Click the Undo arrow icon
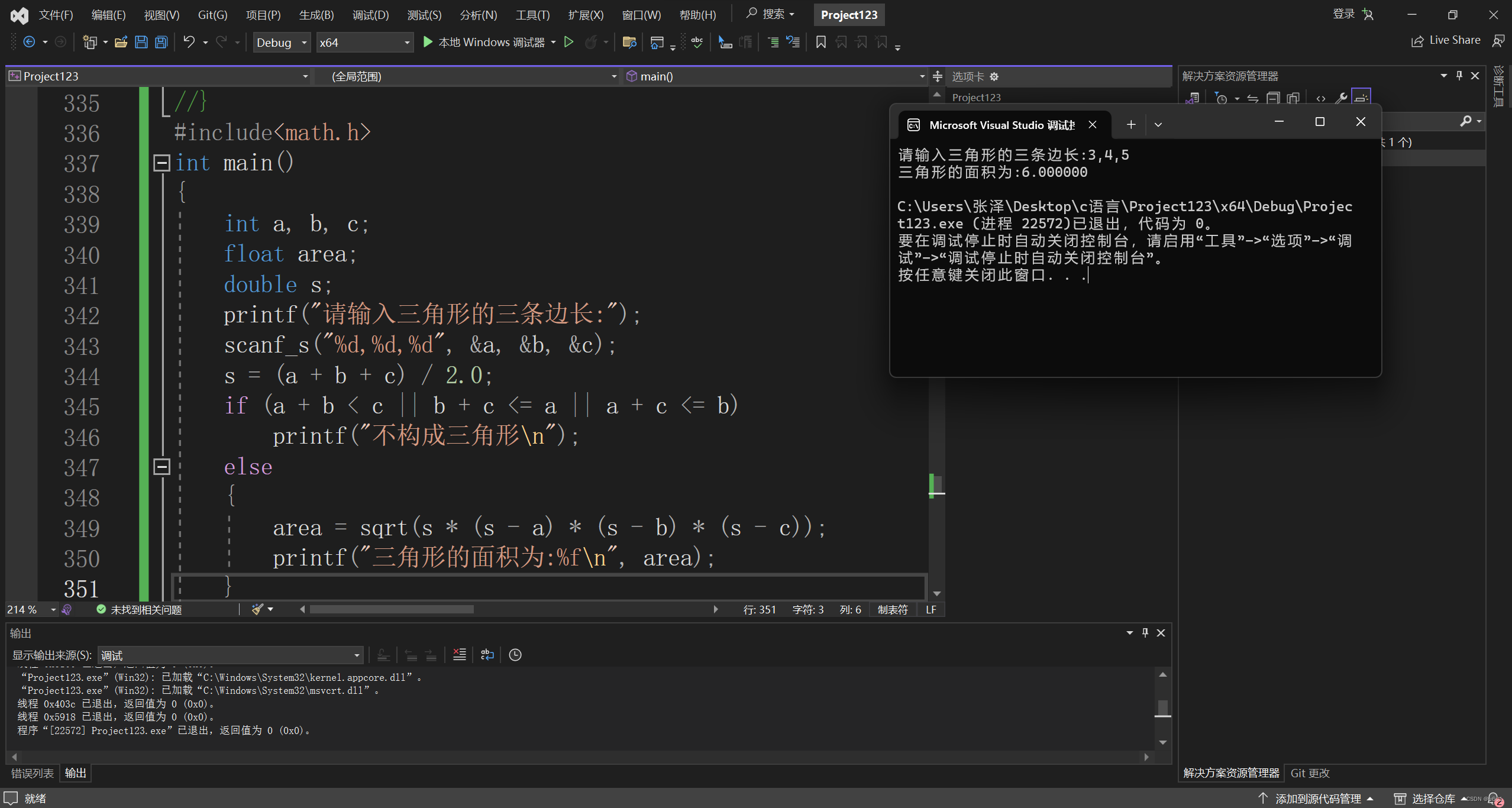 (189, 42)
